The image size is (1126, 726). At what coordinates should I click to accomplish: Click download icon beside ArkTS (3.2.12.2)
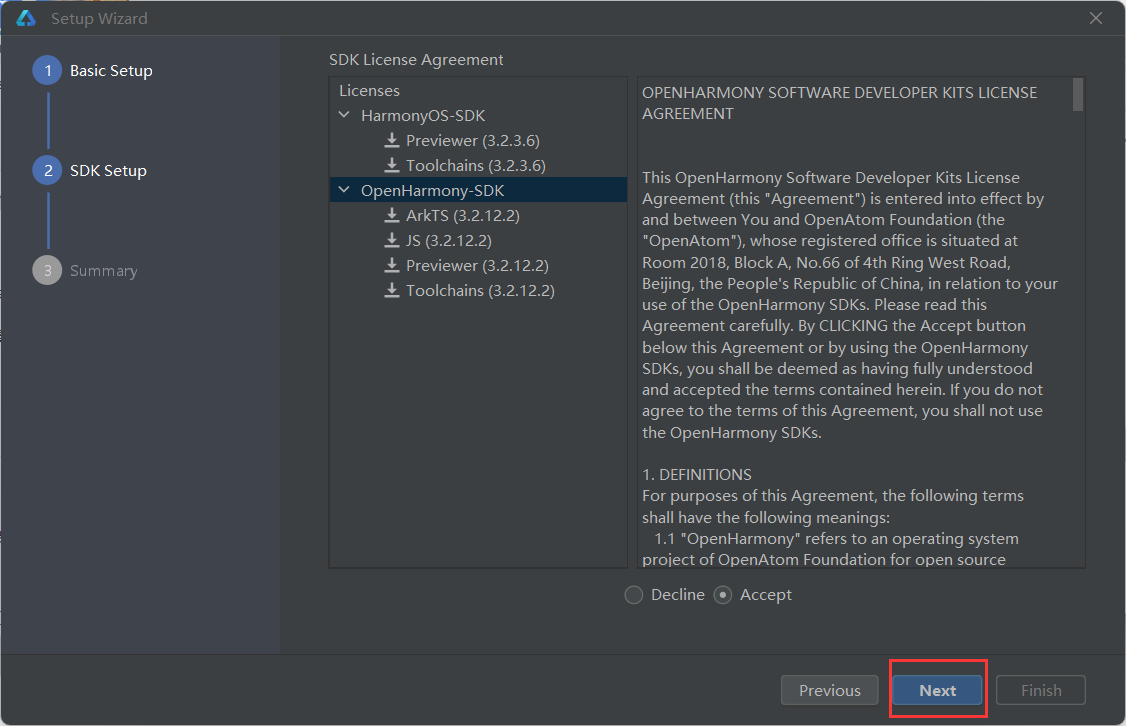(x=391, y=215)
